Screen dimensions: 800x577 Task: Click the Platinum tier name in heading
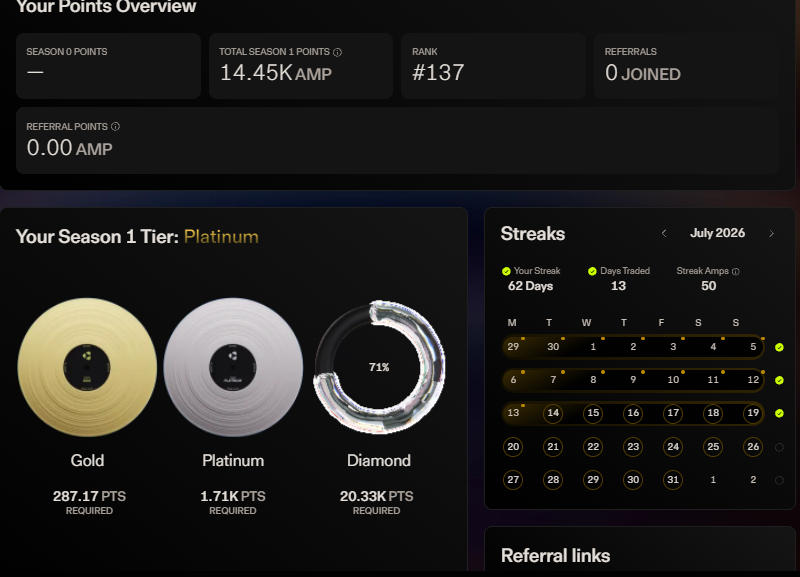(x=221, y=237)
